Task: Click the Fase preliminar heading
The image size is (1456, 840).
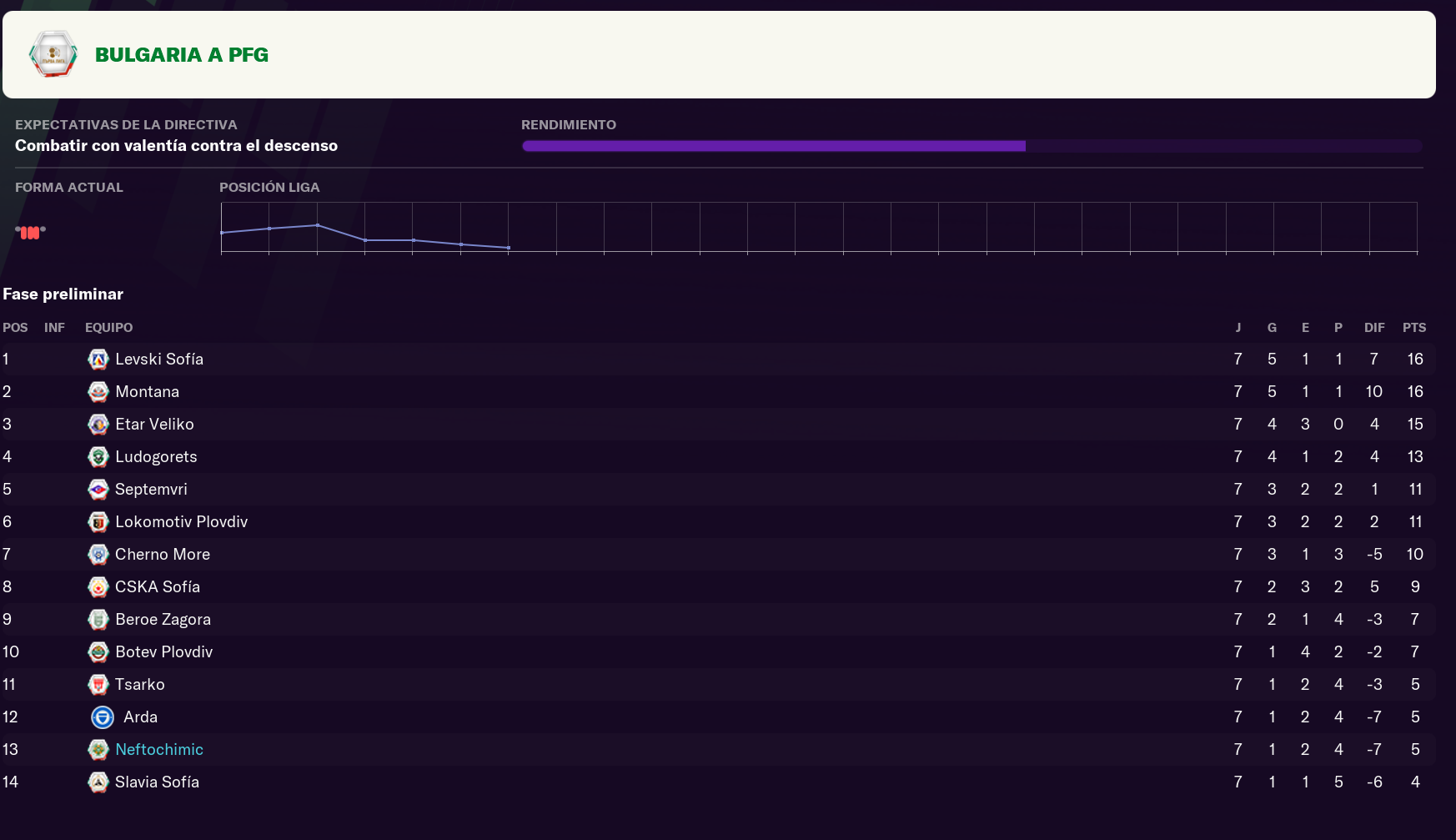Action: click(x=63, y=294)
